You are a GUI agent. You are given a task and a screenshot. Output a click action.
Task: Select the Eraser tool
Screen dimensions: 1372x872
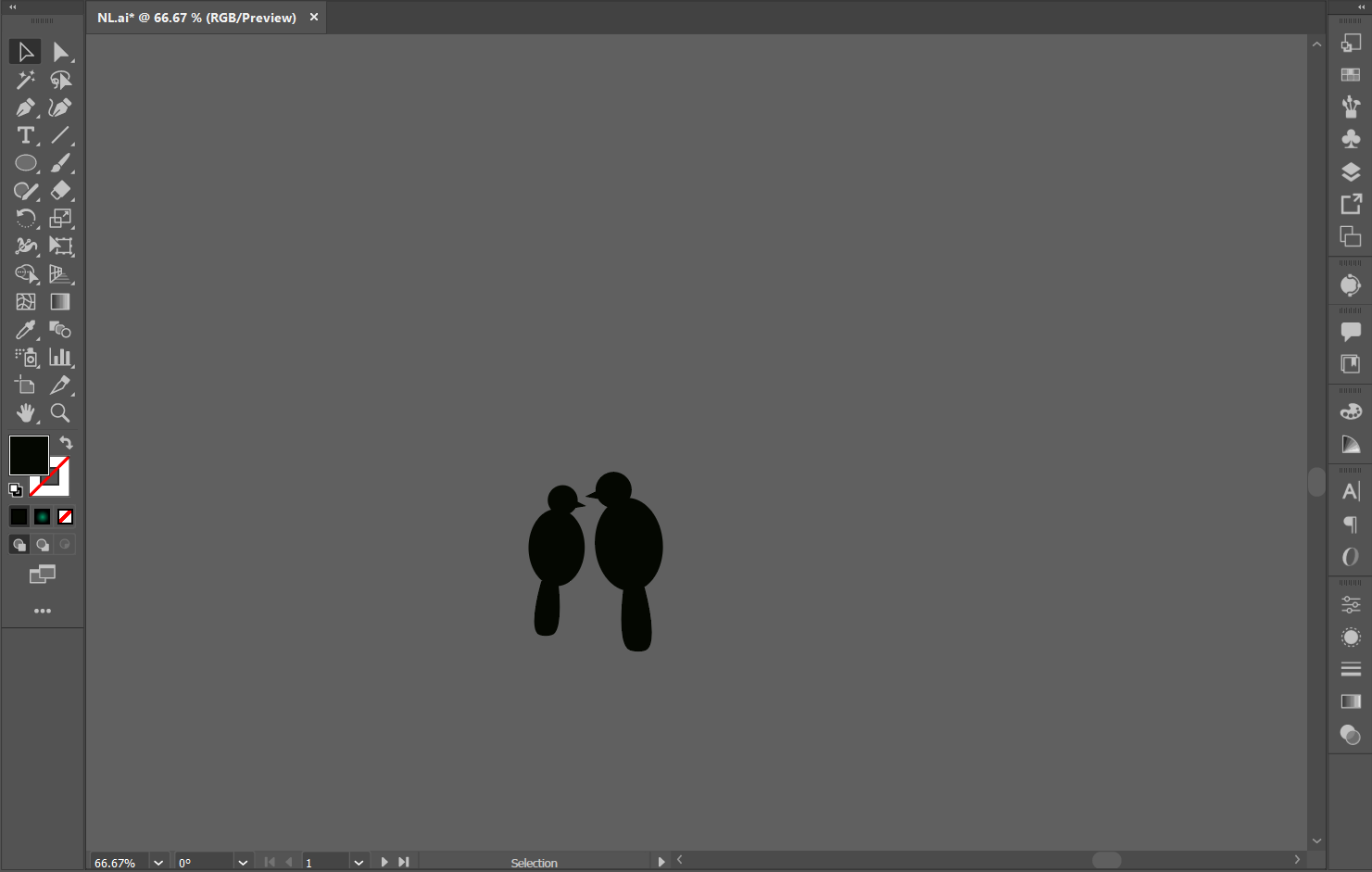pyautogui.click(x=61, y=191)
